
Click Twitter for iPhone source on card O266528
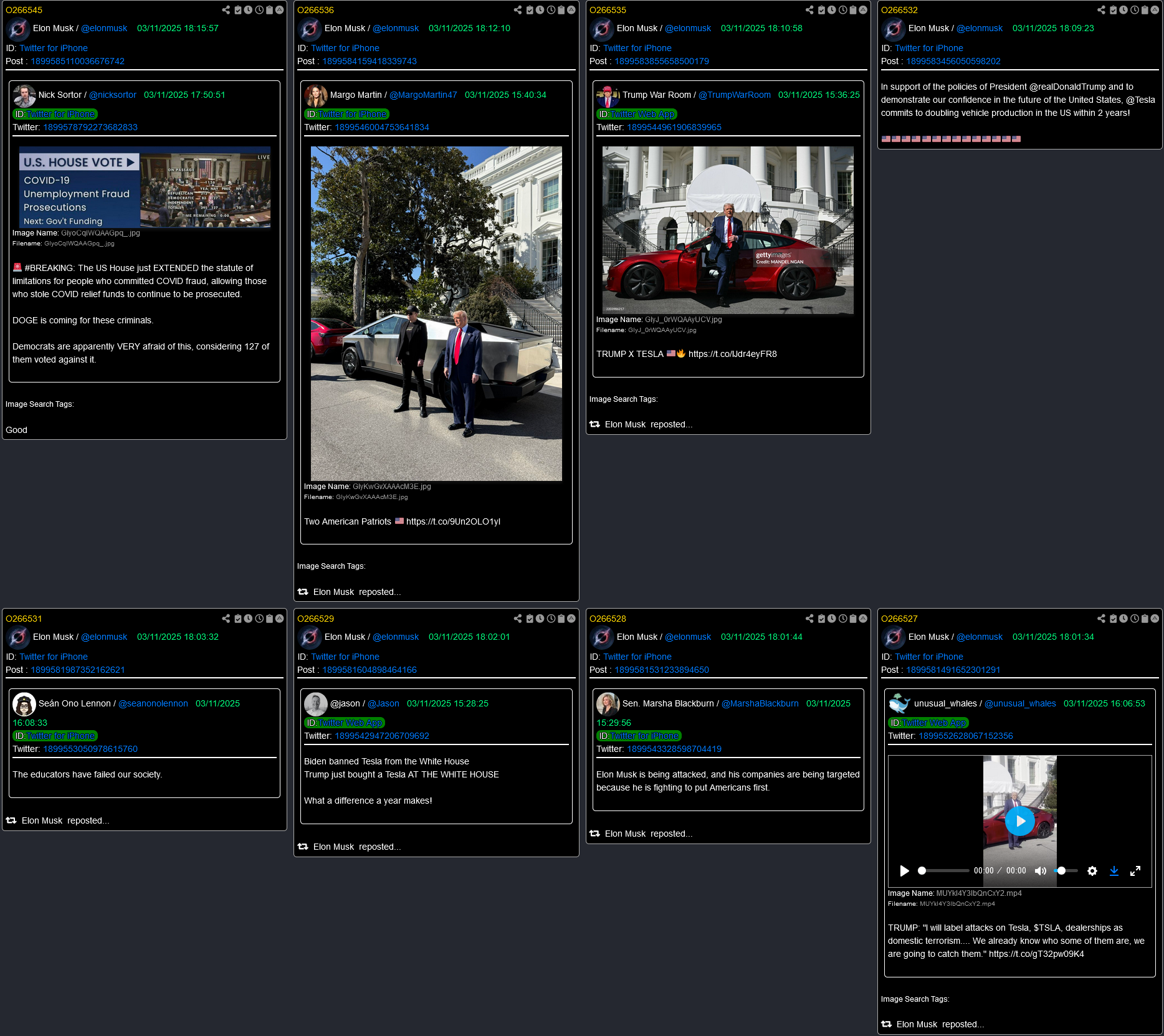click(x=637, y=657)
